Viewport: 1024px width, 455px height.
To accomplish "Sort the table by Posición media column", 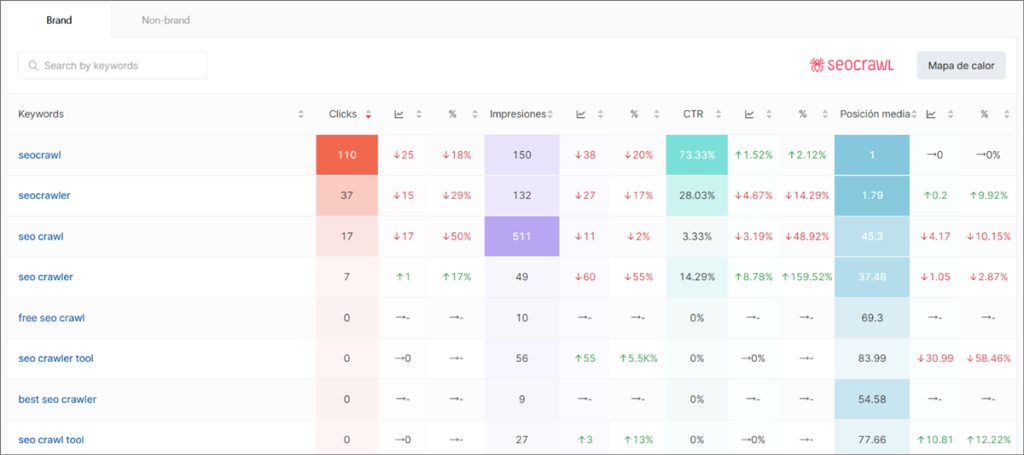I will tap(914, 115).
